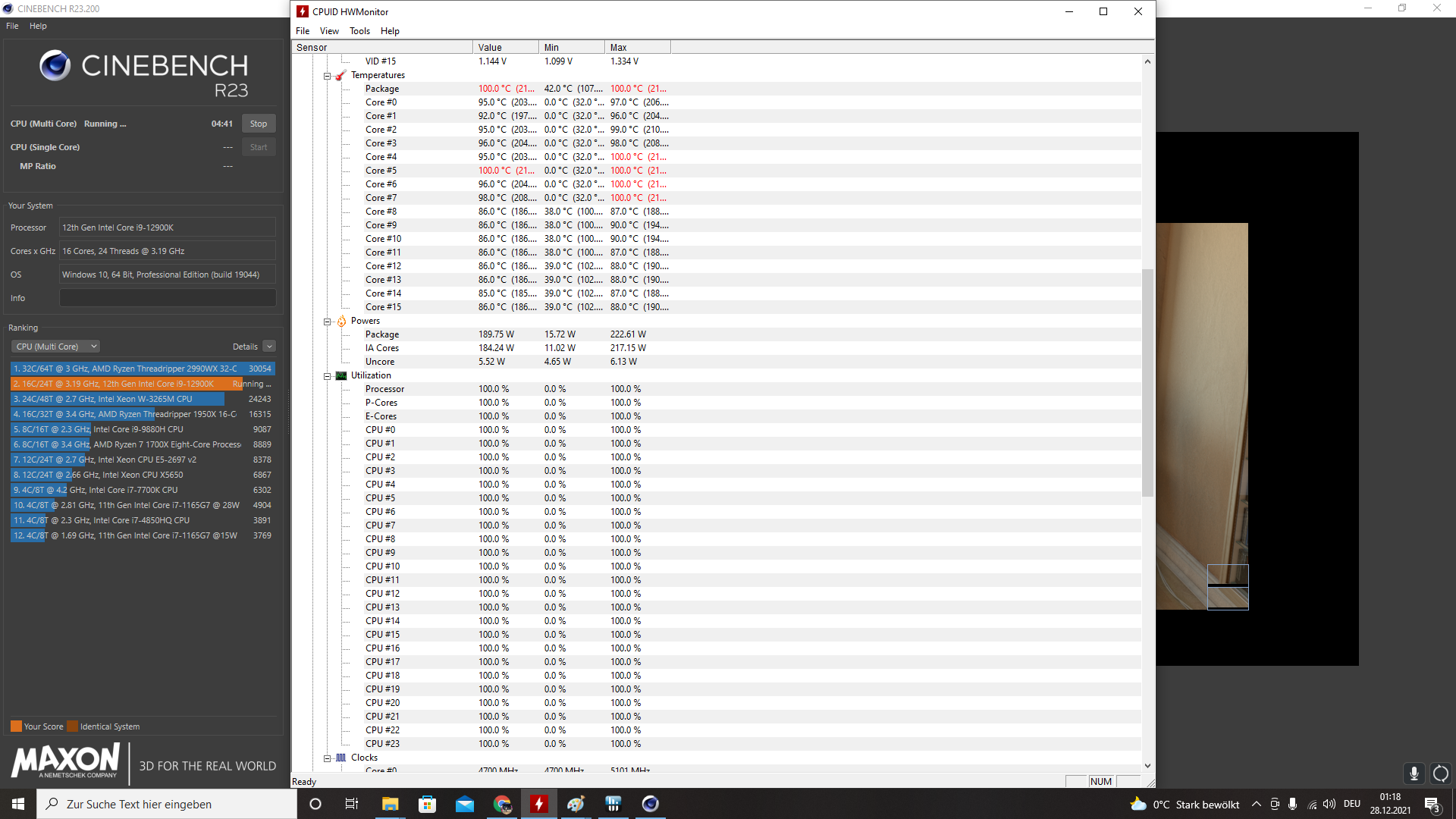This screenshot has width=1456, height=819.
Task: Click the Microsoft Store taskbar icon
Action: [427, 804]
